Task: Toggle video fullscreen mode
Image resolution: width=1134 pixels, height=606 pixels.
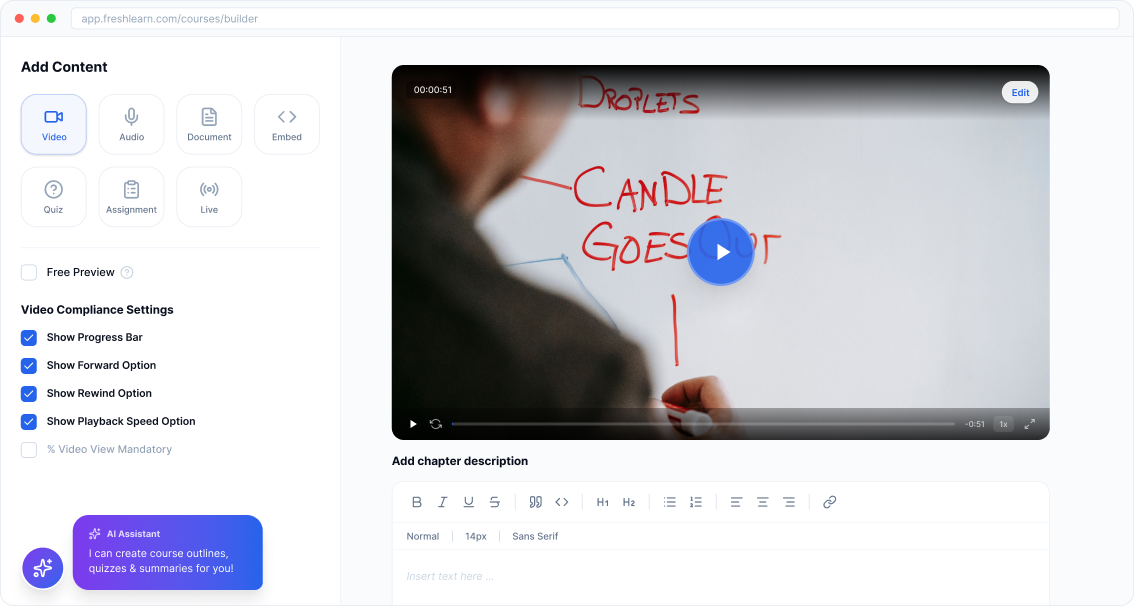Action: click(x=1029, y=424)
